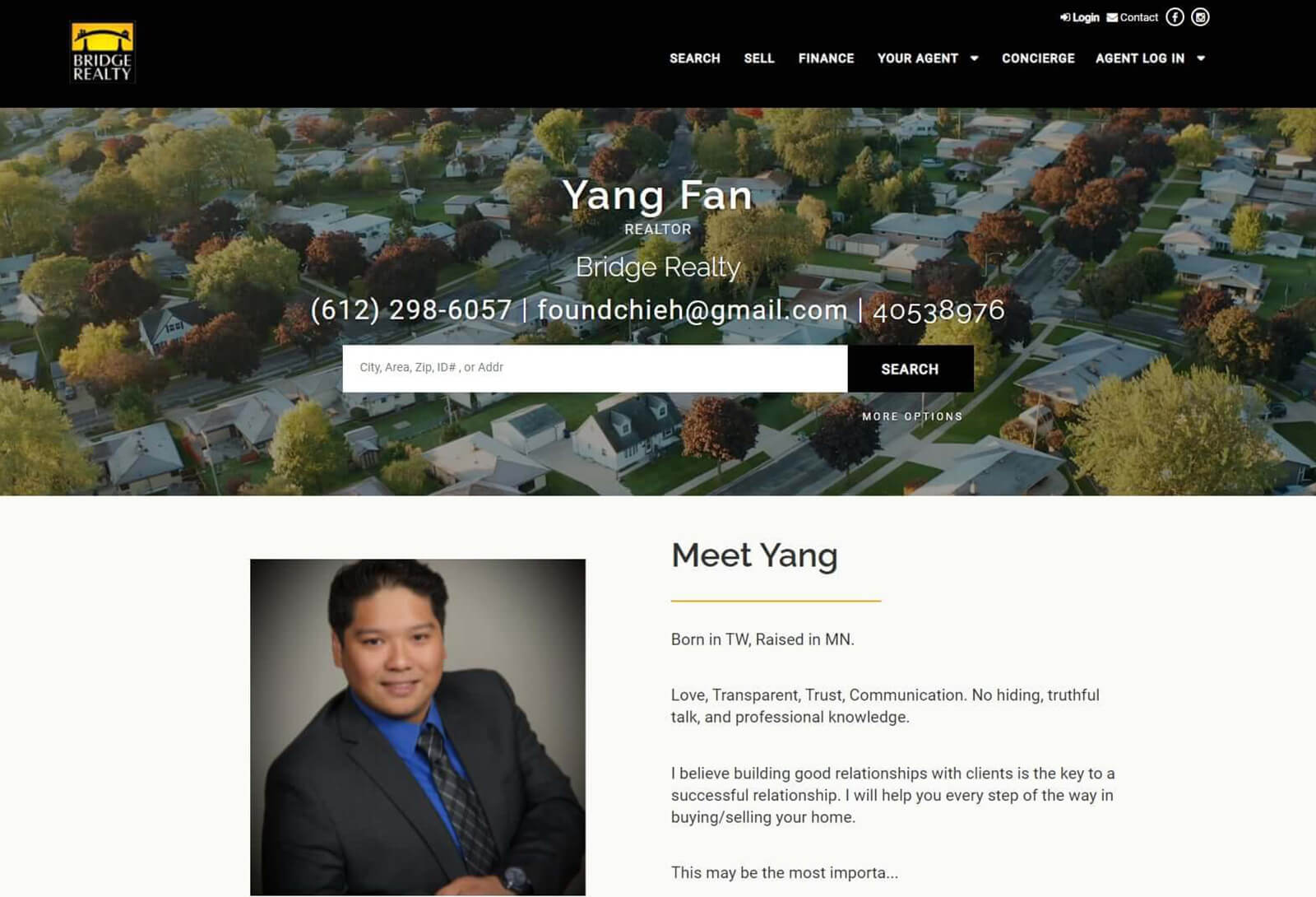Click the Bridge Realty logo
Image resolution: width=1316 pixels, height=897 pixels.
(102, 52)
